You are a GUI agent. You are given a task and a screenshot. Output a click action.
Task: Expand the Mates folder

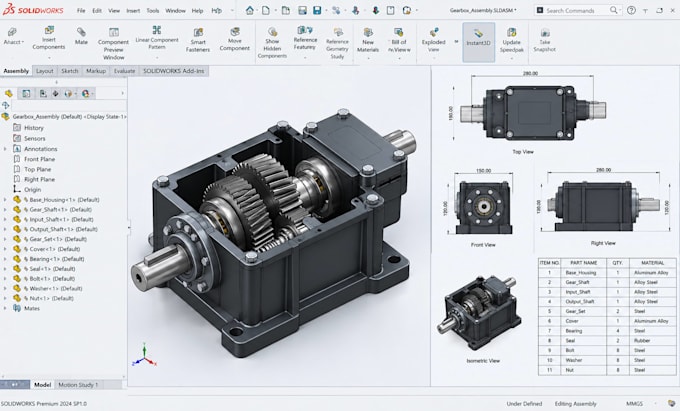tap(5, 308)
